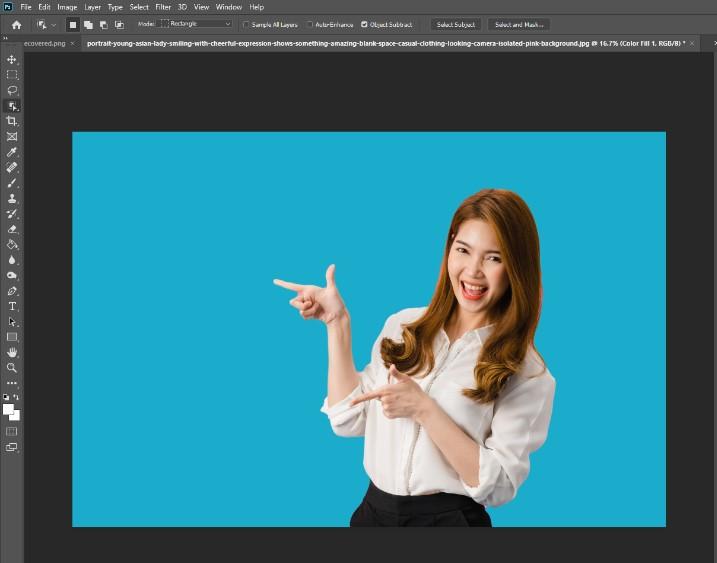Select the Path Selection tool
Screen dimensions: 717x563
pyautogui.click(x=12, y=322)
